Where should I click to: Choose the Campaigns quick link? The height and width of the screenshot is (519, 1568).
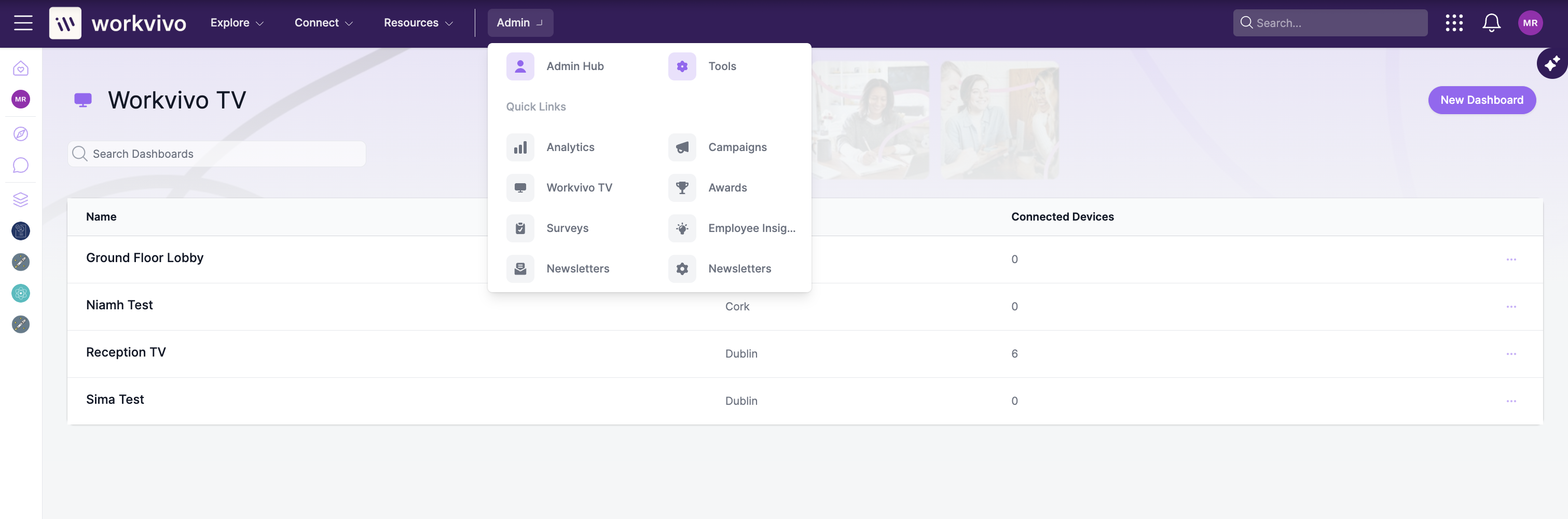[737, 147]
